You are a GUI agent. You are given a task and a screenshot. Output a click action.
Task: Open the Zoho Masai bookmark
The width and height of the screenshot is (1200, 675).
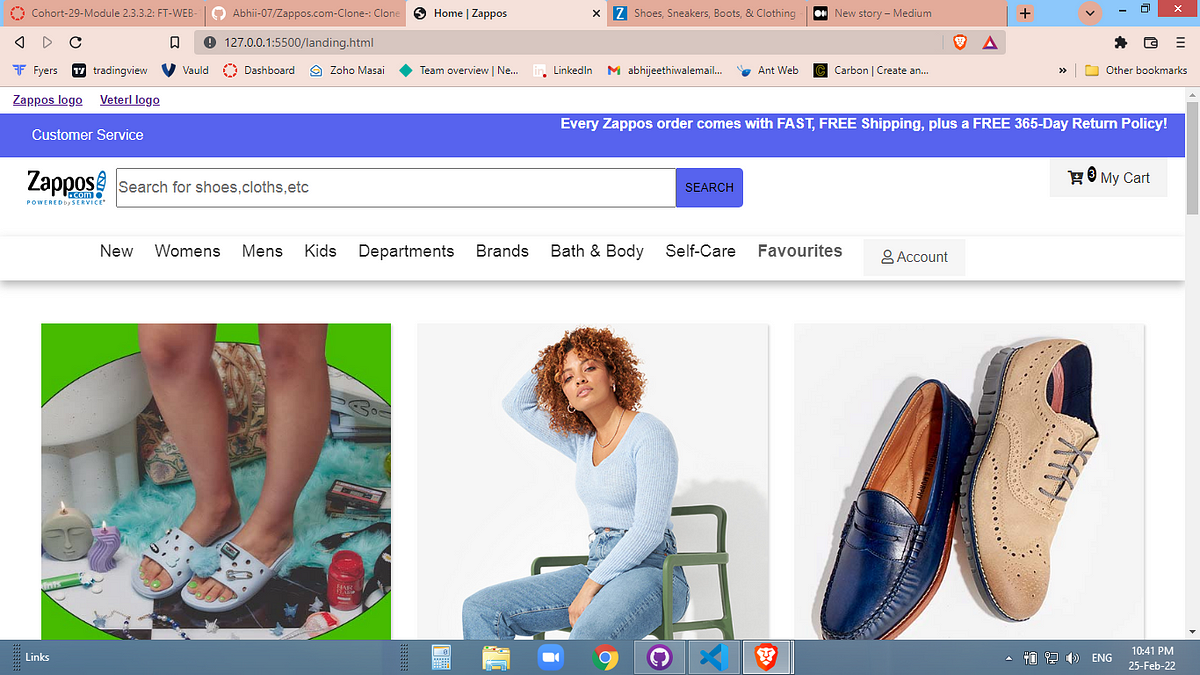[x=347, y=70]
